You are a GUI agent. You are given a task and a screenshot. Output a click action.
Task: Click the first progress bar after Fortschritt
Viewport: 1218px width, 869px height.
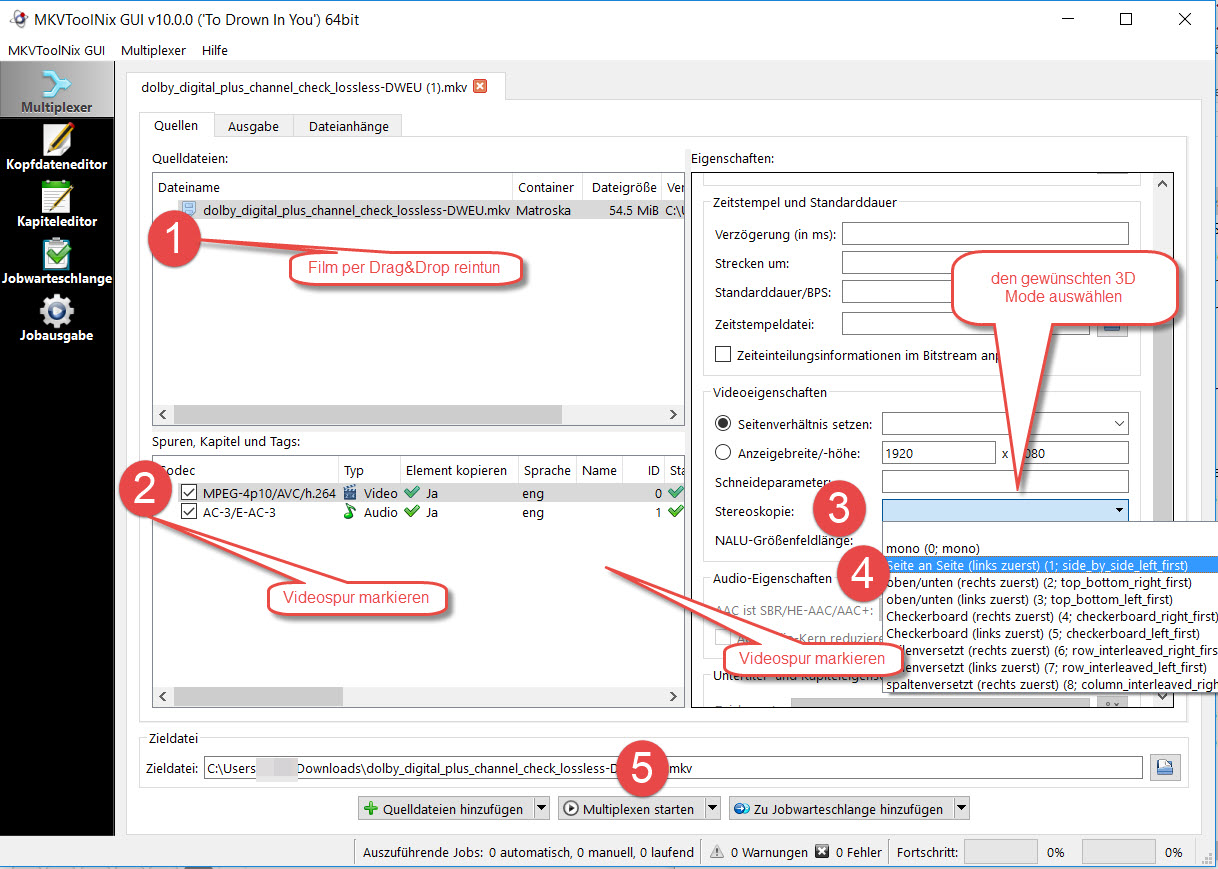1001,853
